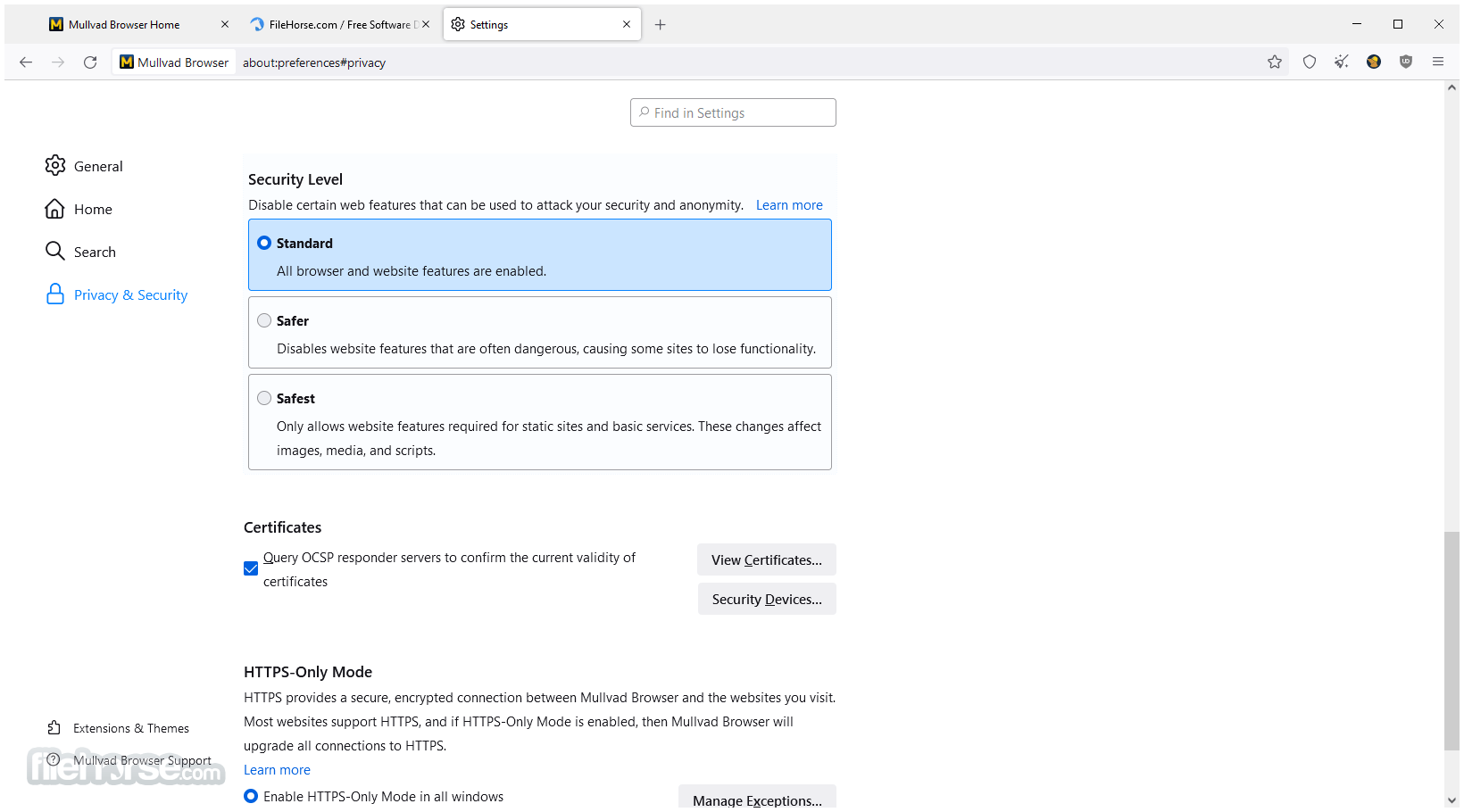Open Mullvad Browser Support link

[x=142, y=760]
